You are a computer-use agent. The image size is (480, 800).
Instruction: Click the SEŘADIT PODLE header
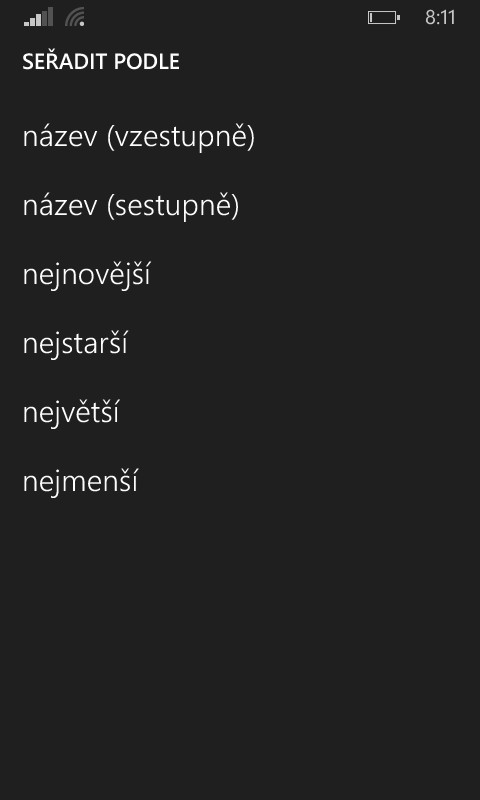coord(101,62)
